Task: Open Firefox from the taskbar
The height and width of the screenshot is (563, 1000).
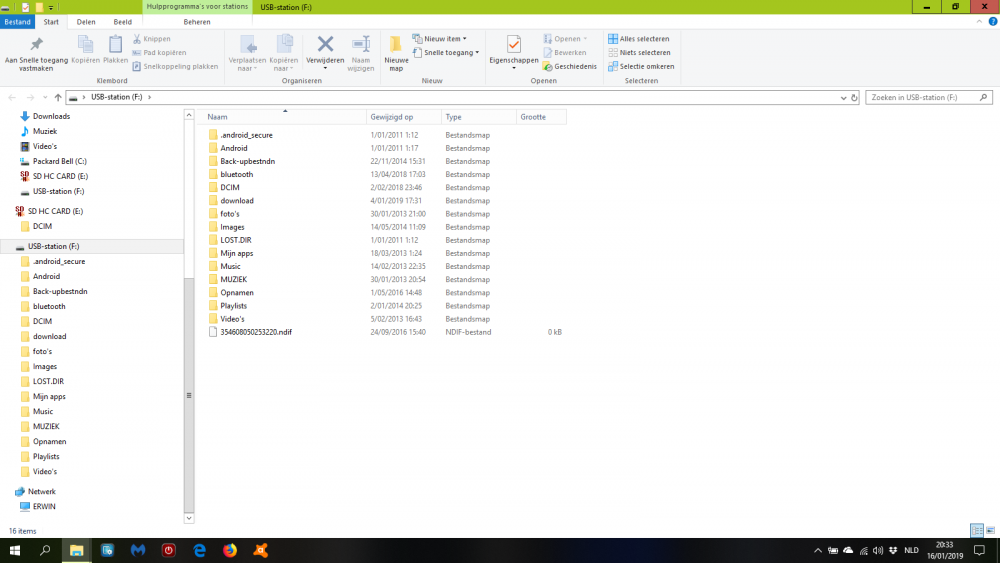Action: pyautogui.click(x=229, y=550)
